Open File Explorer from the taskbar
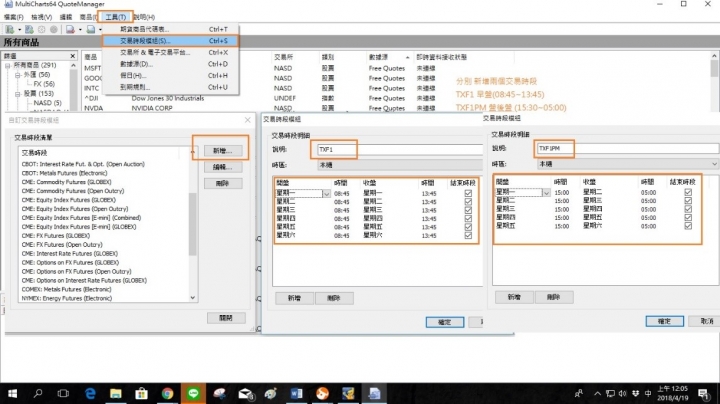720x404 pixels. tap(116, 393)
